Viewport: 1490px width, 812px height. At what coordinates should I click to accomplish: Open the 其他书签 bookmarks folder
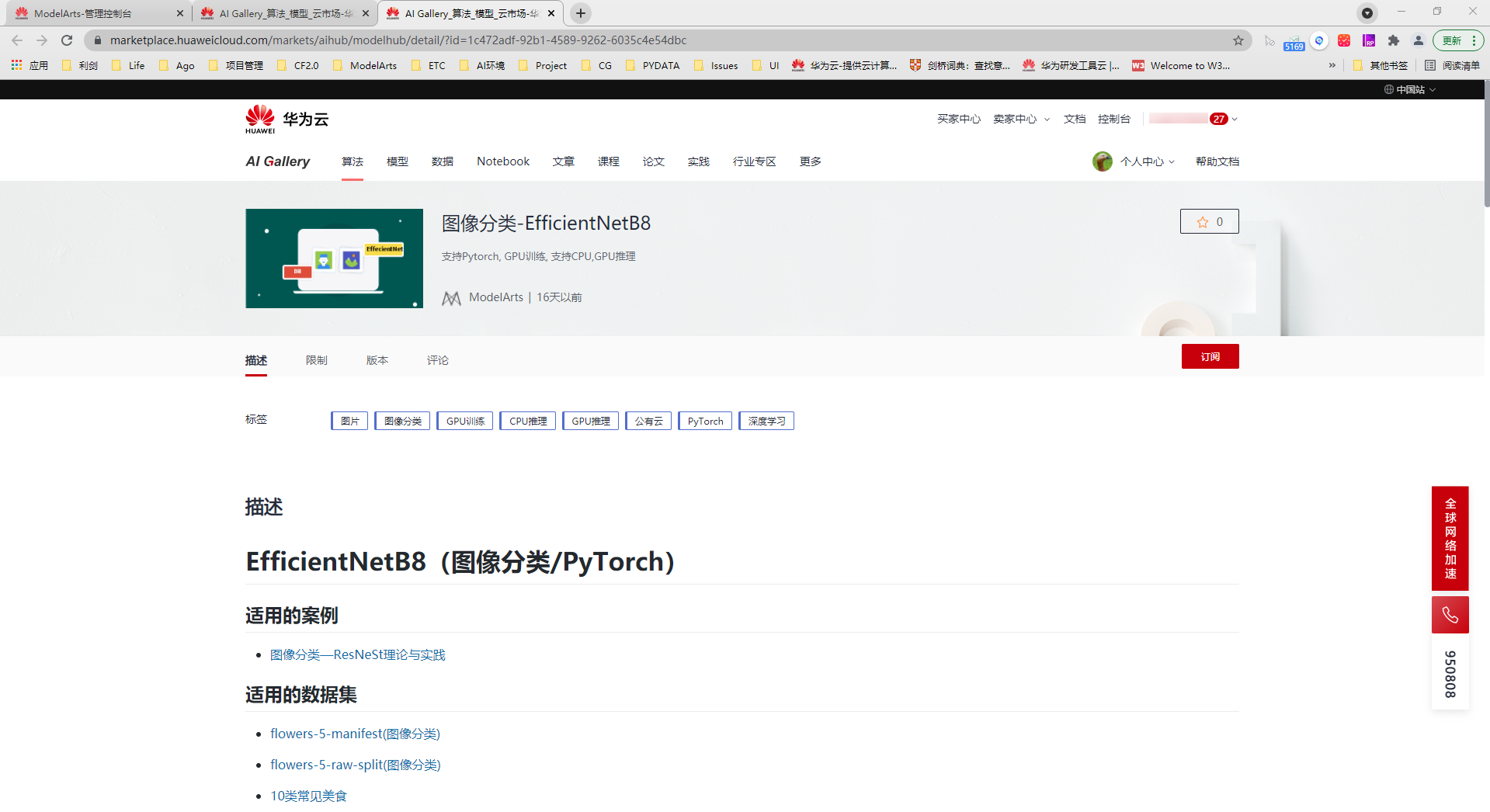1381,65
